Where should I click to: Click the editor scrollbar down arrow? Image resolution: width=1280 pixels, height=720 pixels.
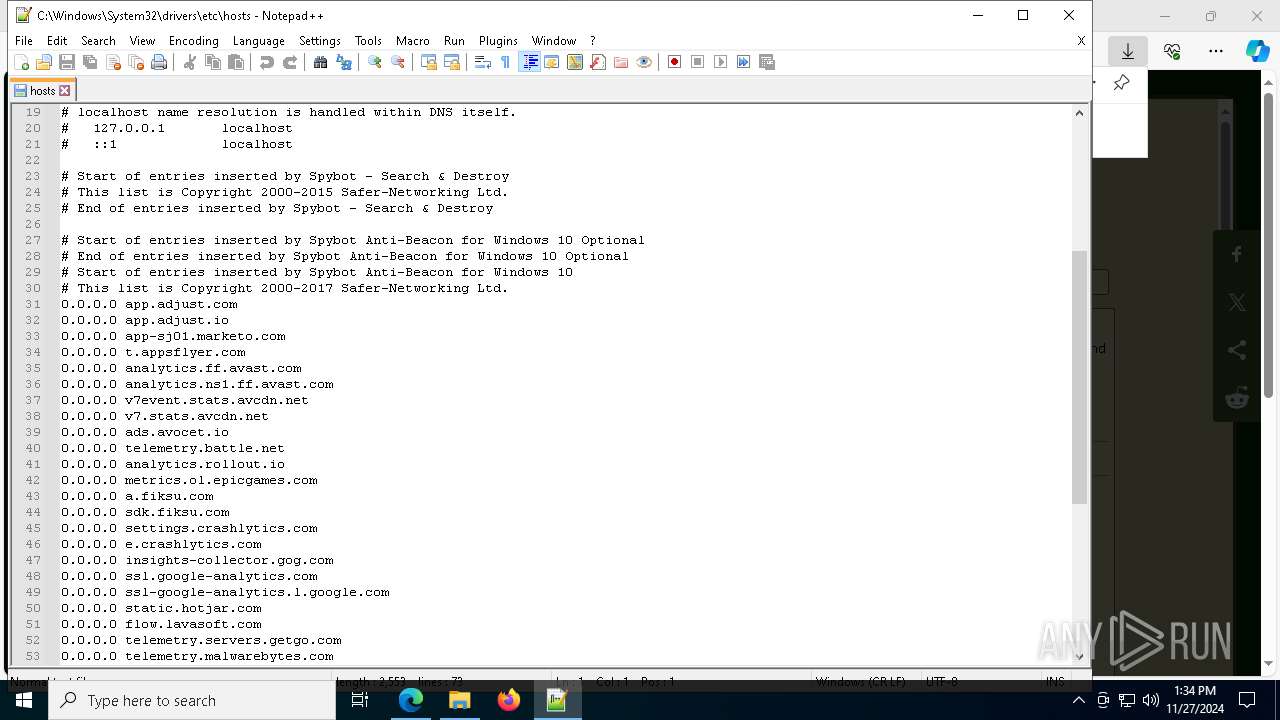pos(1079,657)
